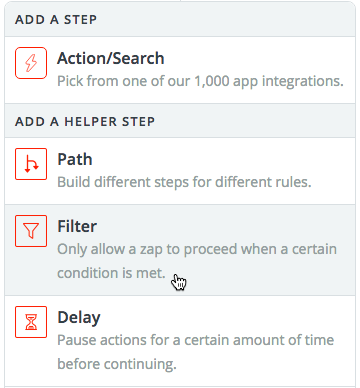Click 'Pause actions for a certain amount' line

[x=196, y=340]
